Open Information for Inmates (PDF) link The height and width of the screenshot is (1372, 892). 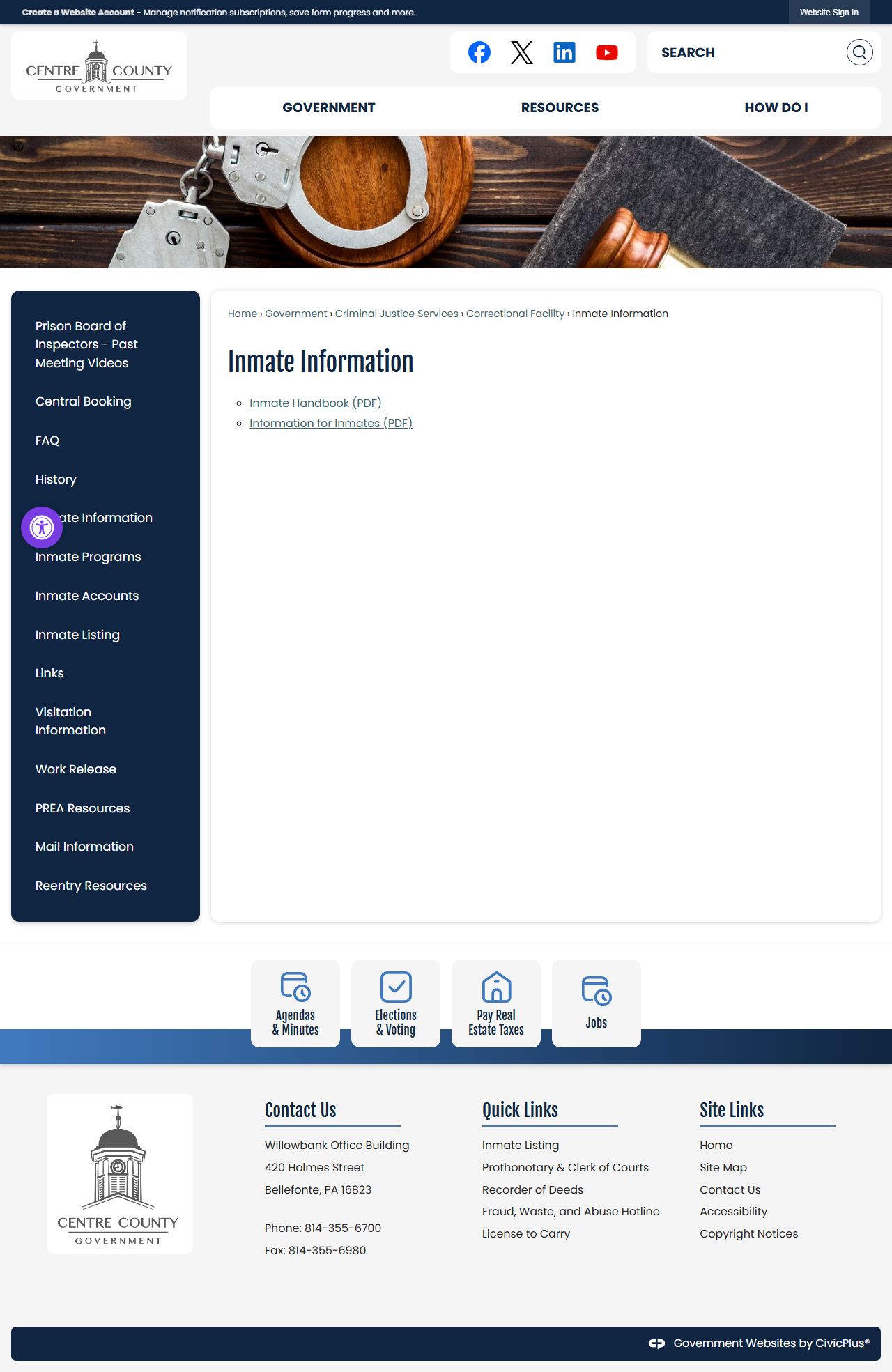coord(331,423)
